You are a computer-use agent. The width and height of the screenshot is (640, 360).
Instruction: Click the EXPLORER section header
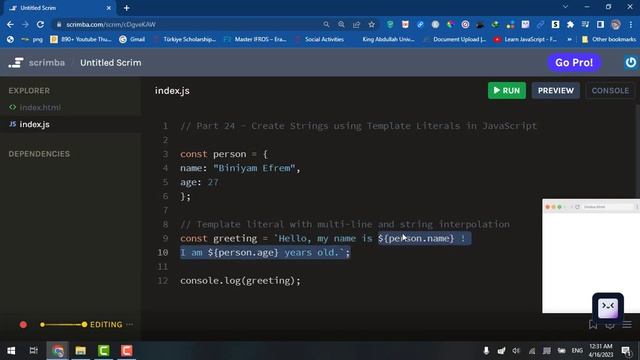29,91
